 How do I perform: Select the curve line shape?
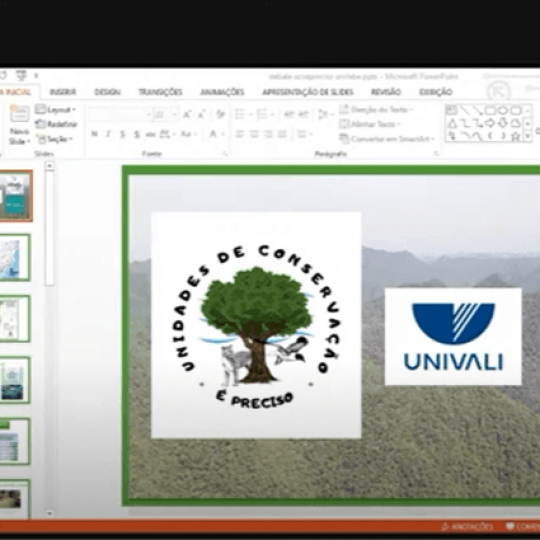477,136
